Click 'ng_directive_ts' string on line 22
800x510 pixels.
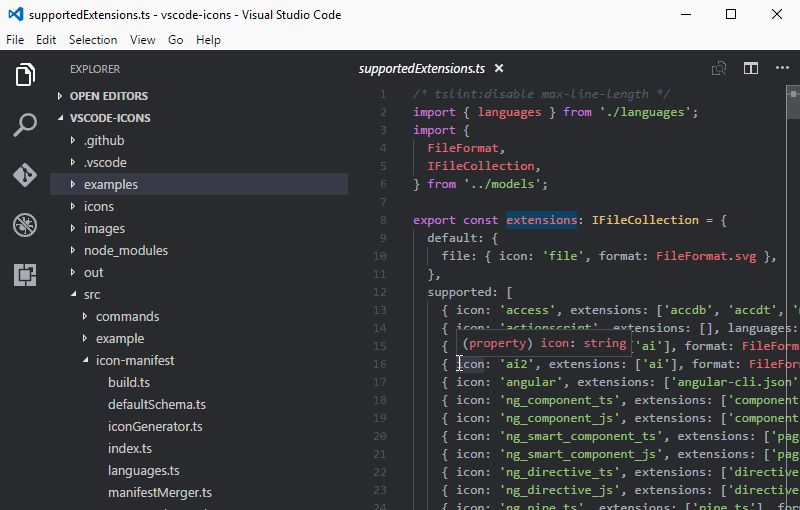coord(559,472)
